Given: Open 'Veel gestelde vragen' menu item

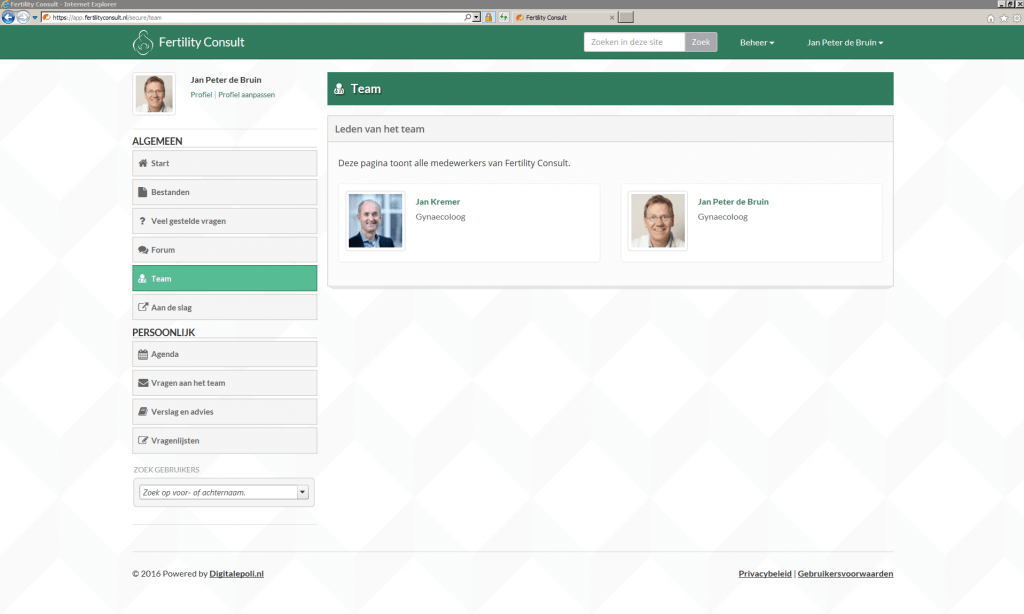Looking at the screenshot, I should [225, 221].
